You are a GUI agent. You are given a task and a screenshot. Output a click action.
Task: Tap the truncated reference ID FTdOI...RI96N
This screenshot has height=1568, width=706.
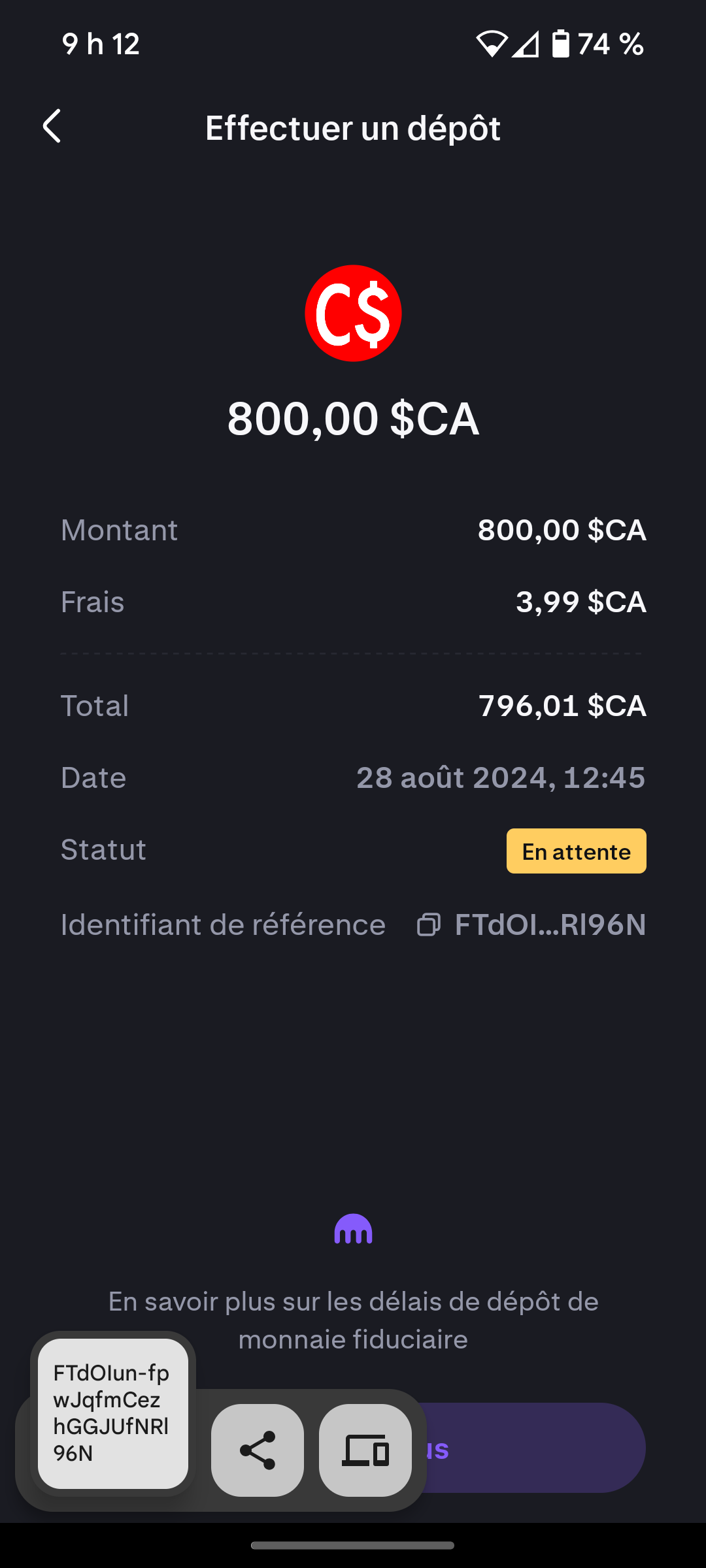[x=550, y=924]
